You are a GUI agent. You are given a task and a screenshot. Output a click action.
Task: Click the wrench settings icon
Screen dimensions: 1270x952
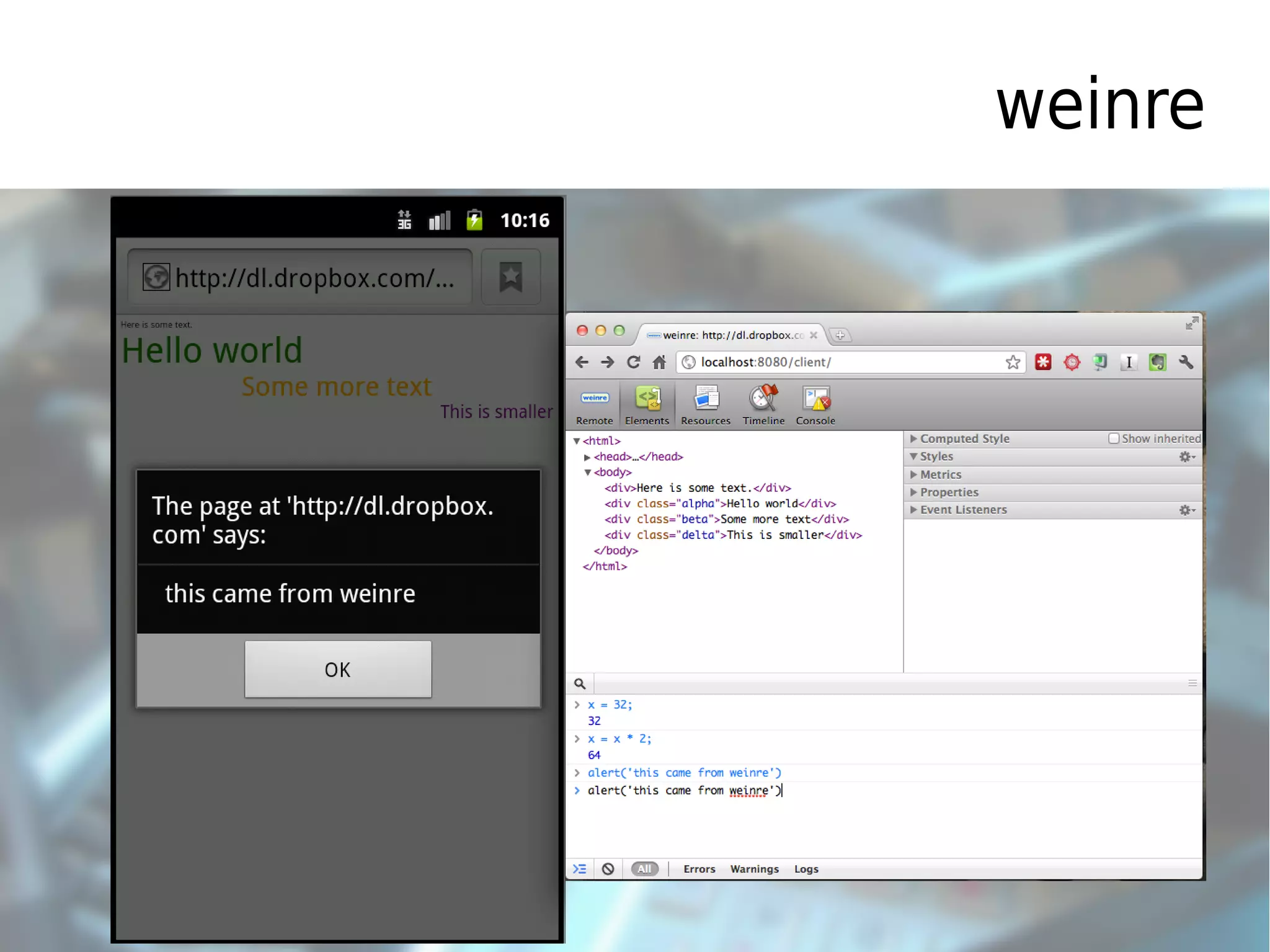[1186, 362]
